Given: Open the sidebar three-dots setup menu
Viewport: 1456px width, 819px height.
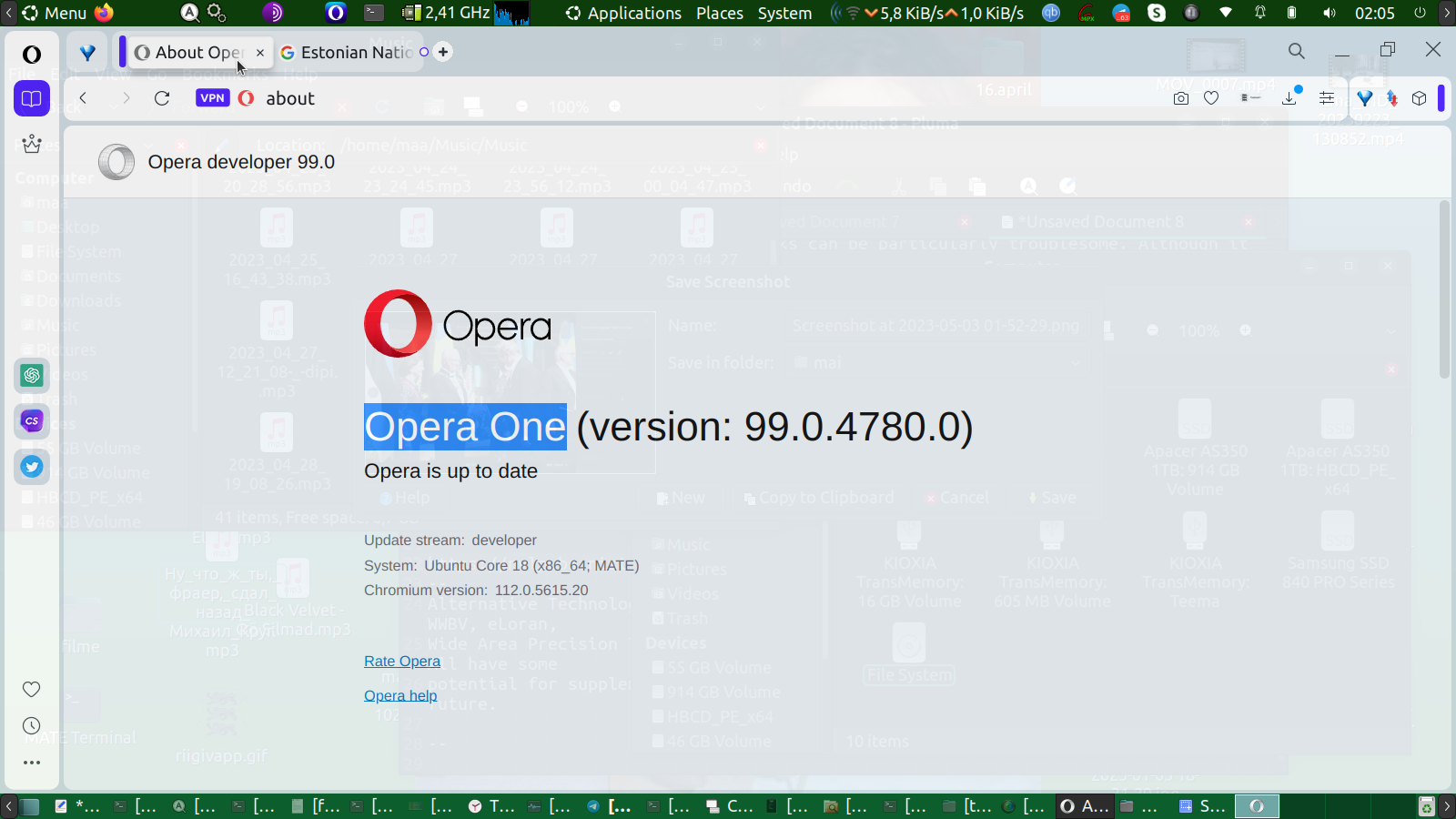Looking at the screenshot, I should 32,763.
